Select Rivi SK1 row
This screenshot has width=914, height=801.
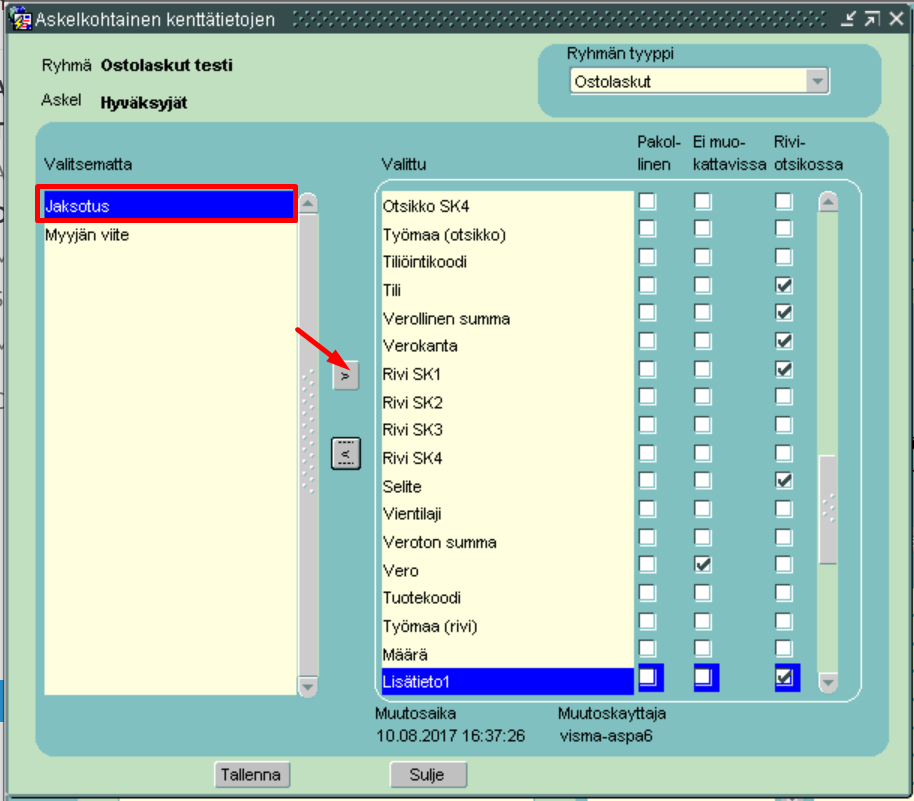point(507,374)
